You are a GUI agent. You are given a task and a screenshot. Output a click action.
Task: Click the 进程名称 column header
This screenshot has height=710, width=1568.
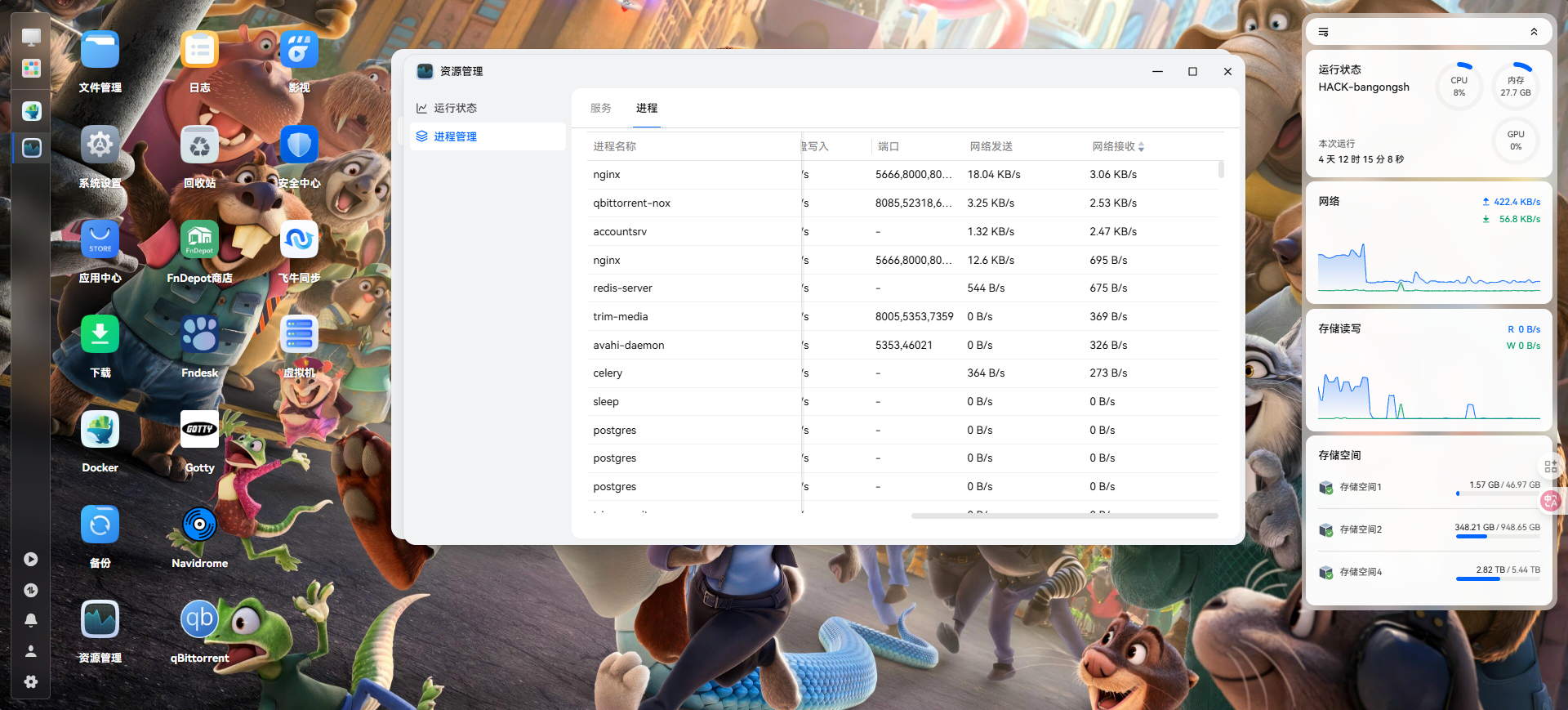pos(615,147)
